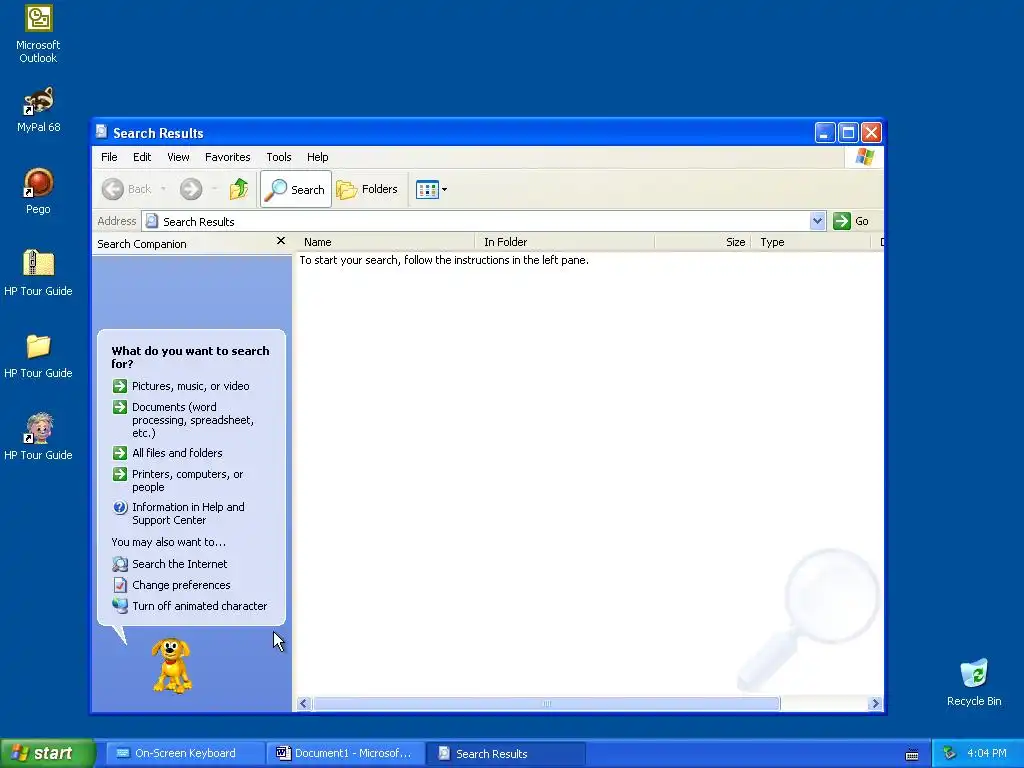The width and height of the screenshot is (1024, 768).
Task: Click the Forward arrow toolbar button
Action: click(191, 189)
